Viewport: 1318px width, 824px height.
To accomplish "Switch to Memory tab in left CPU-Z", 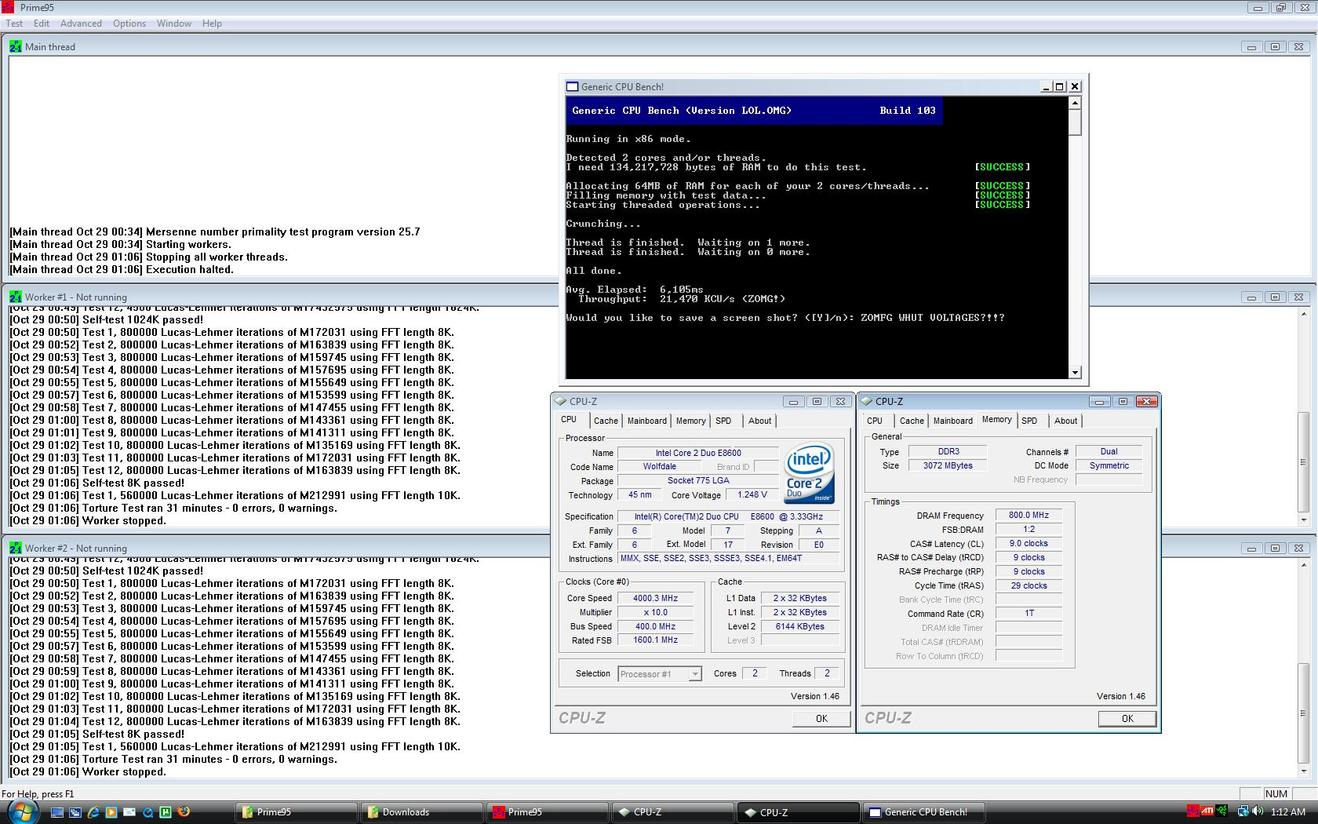I will point(691,421).
